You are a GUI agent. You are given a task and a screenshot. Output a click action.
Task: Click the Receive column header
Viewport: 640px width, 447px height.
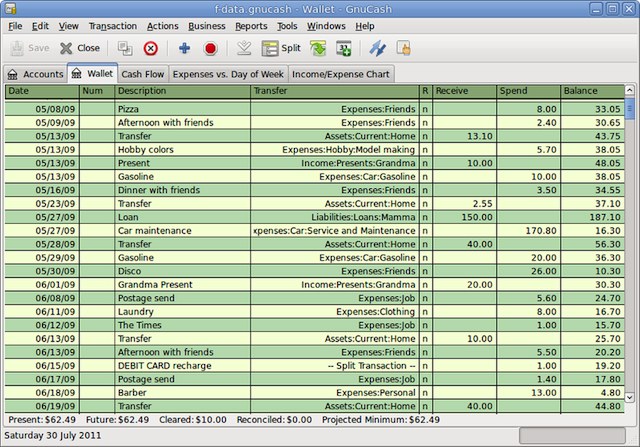point(464,91)
